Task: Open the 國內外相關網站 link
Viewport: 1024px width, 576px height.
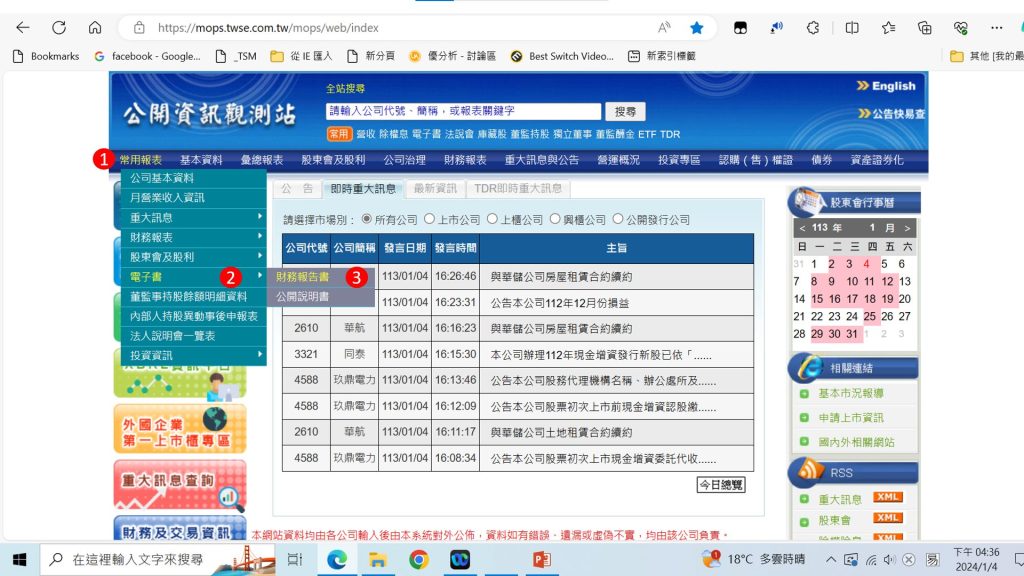Action: 856,442
